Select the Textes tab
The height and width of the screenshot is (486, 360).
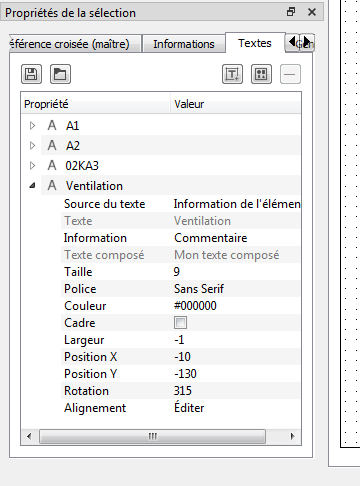255,43
